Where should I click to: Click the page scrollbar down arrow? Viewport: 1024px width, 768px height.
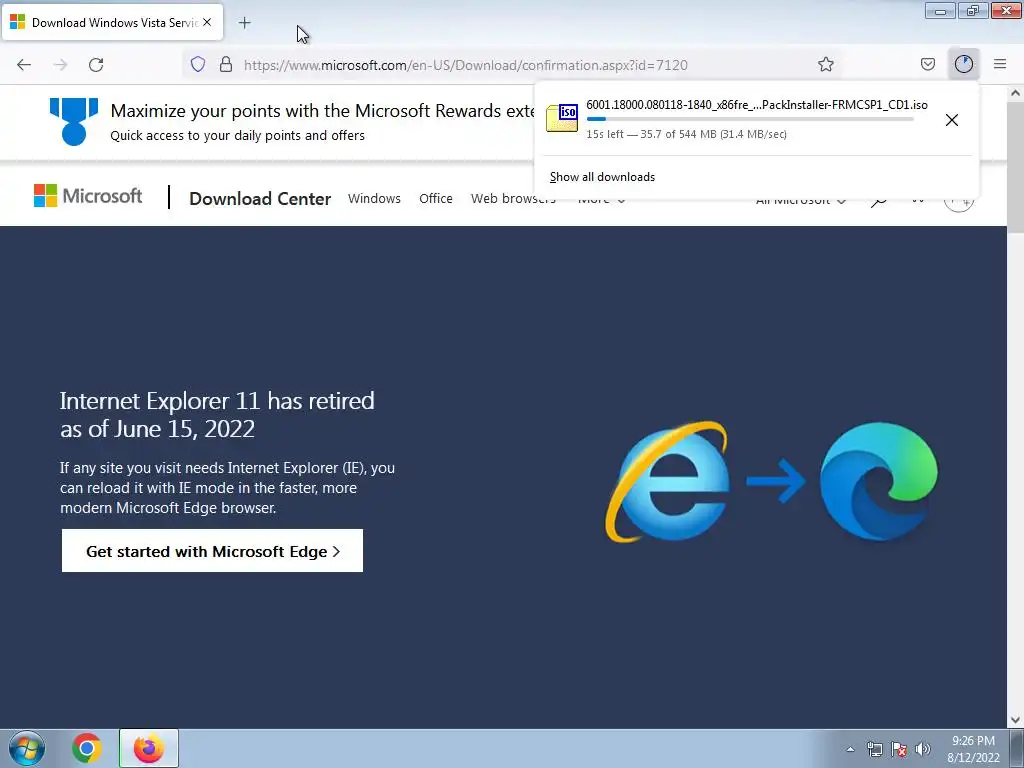coord(1016,720)
